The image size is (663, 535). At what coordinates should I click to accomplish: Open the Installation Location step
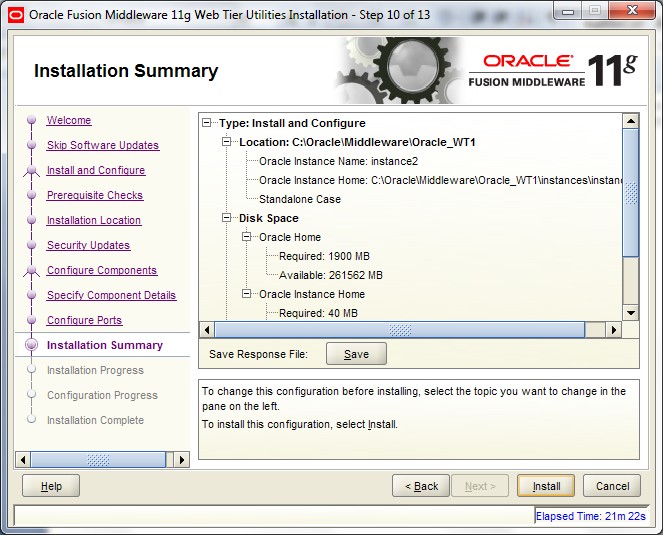coord(94,220)
